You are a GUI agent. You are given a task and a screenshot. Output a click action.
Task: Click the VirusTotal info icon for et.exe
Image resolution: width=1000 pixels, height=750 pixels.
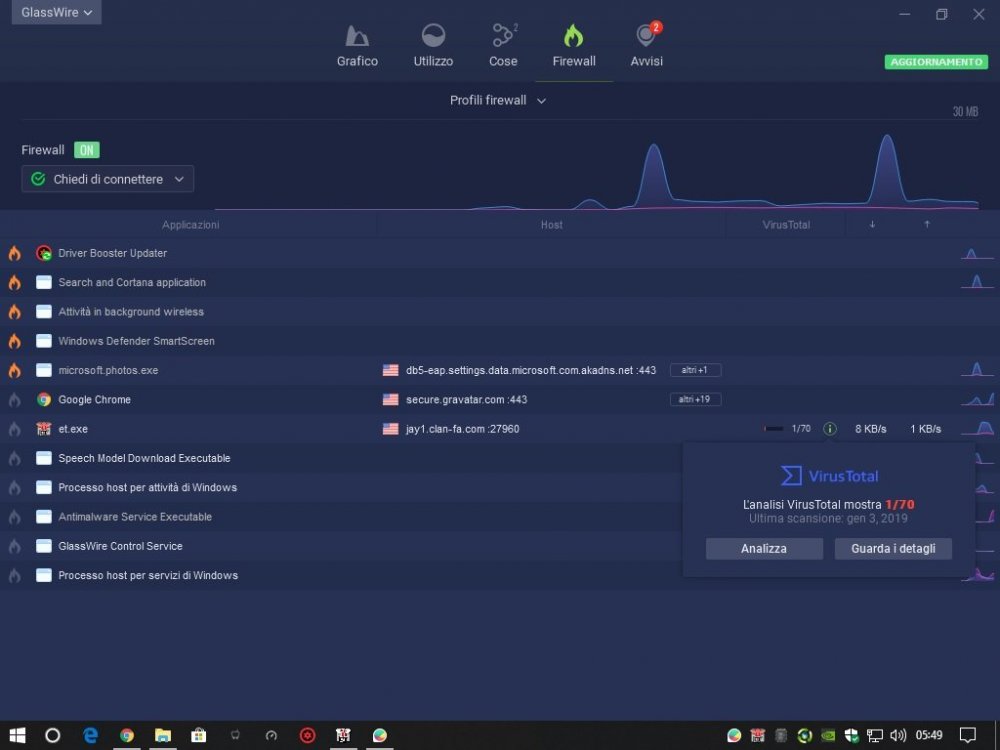(830, 429)
